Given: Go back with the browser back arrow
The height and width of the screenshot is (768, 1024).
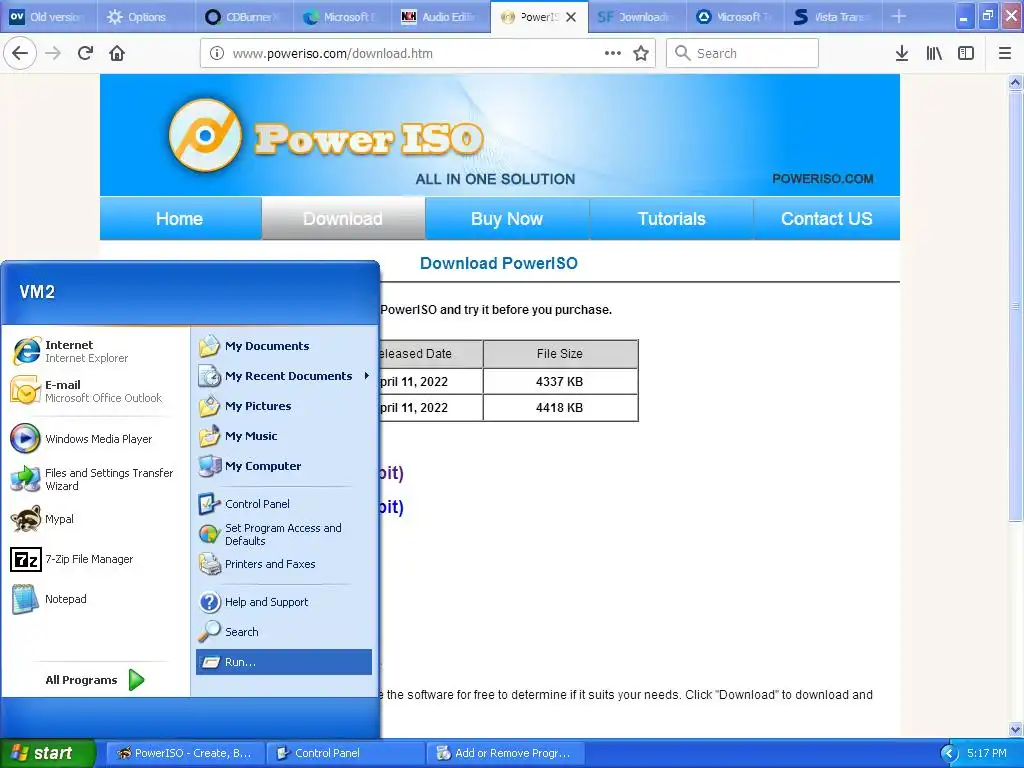Looking at the screenshot, I should pos(20,53).
